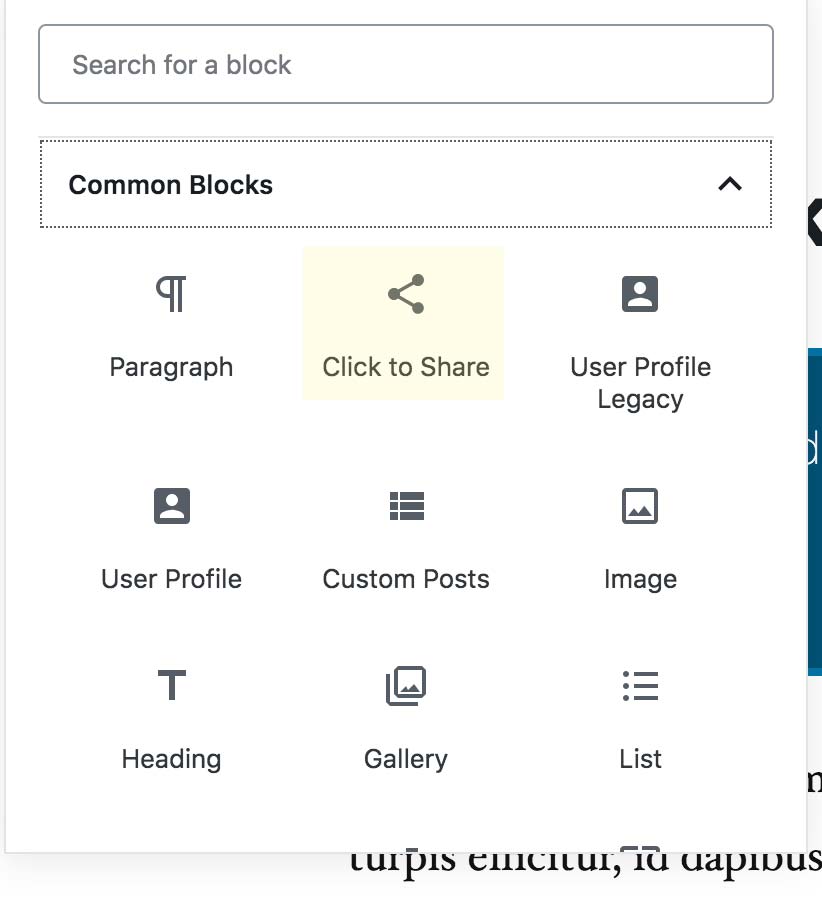
Task: Focus the Search for a block field
Action: (405, 65)
